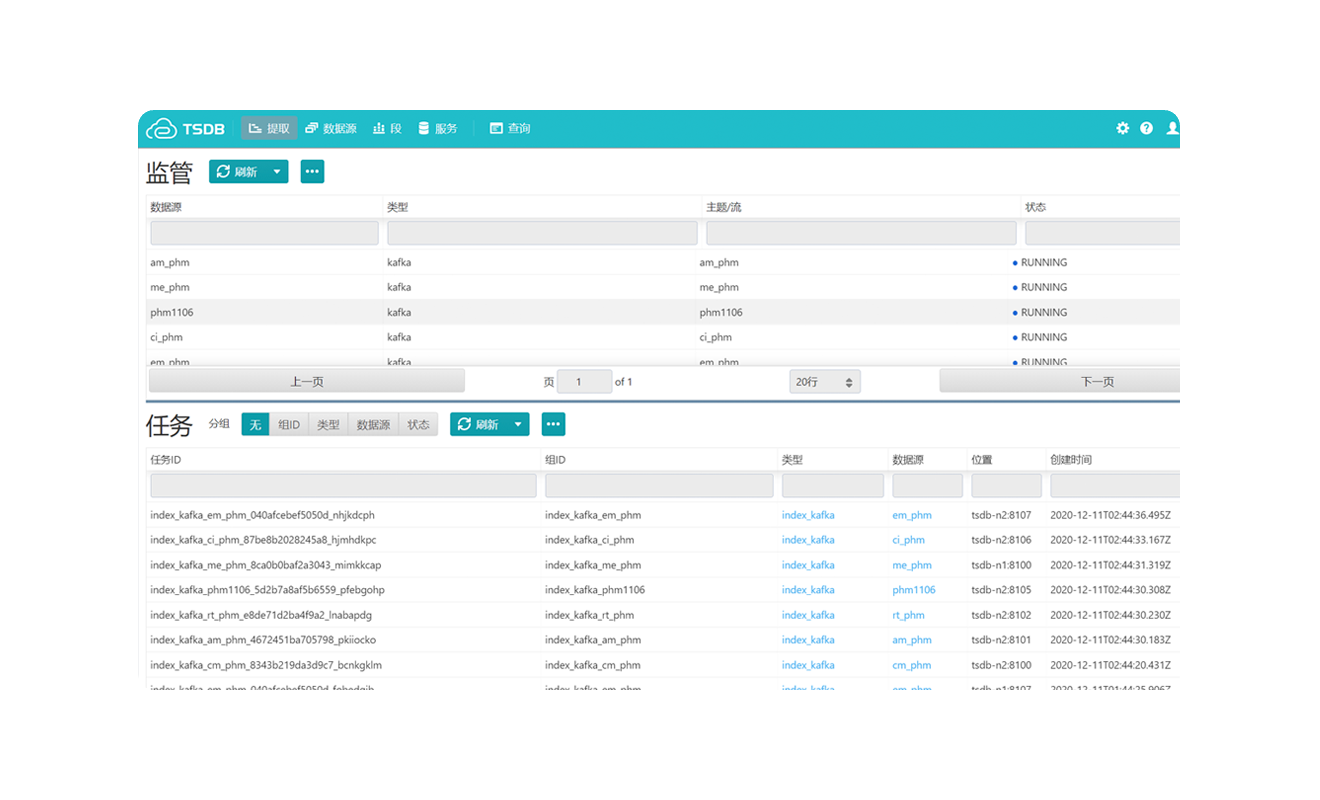
Task: Click the 数据源 filter field in 监管
Action: pyautogui.click(x=265, y=233)
